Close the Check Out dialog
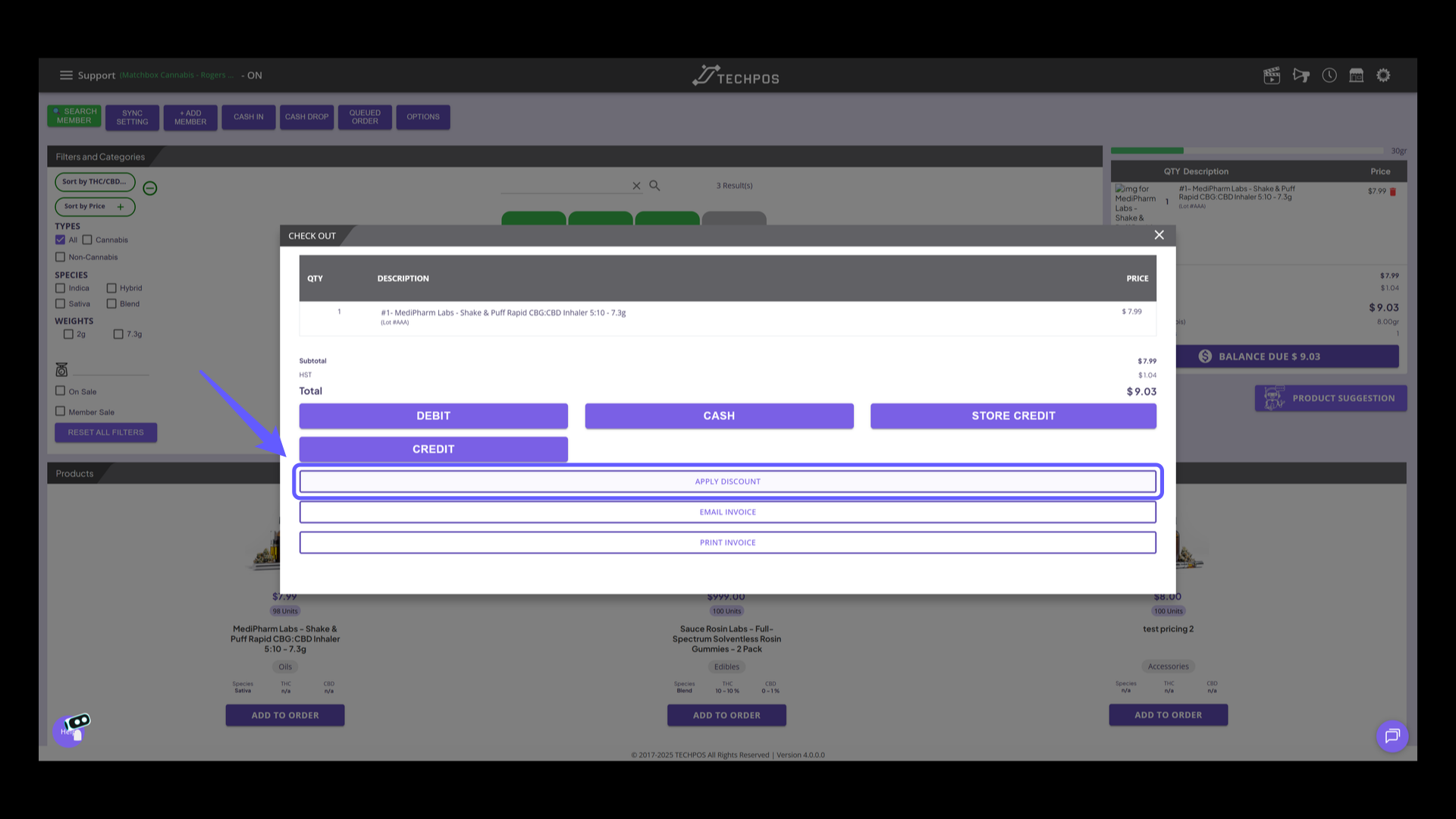The image size is (1456, 819). point(1159,235)
